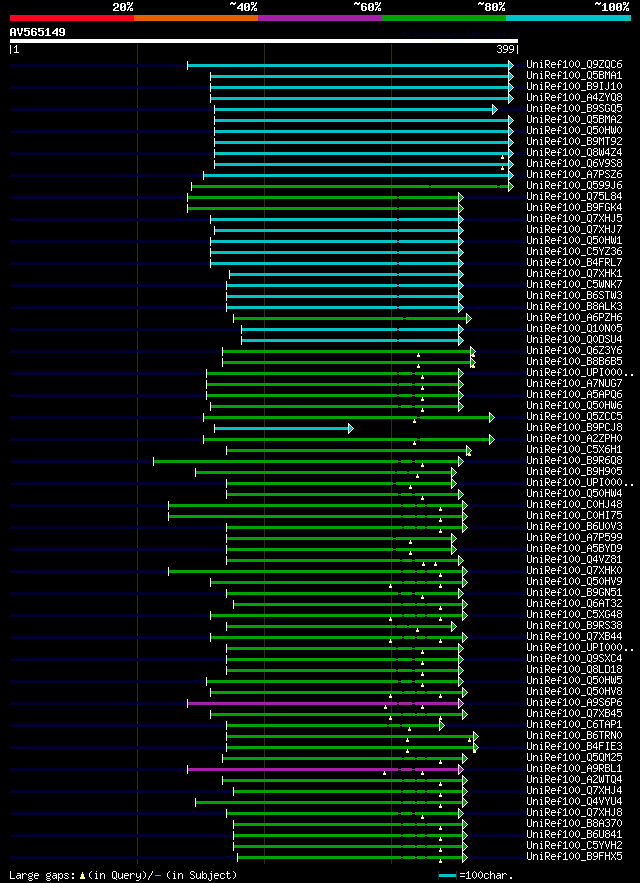Screen dimensions: 640x883
Task: Click the arrowhead ending the UniRef100_B9SGQ5 bar
Action: [x=495, y=109]
